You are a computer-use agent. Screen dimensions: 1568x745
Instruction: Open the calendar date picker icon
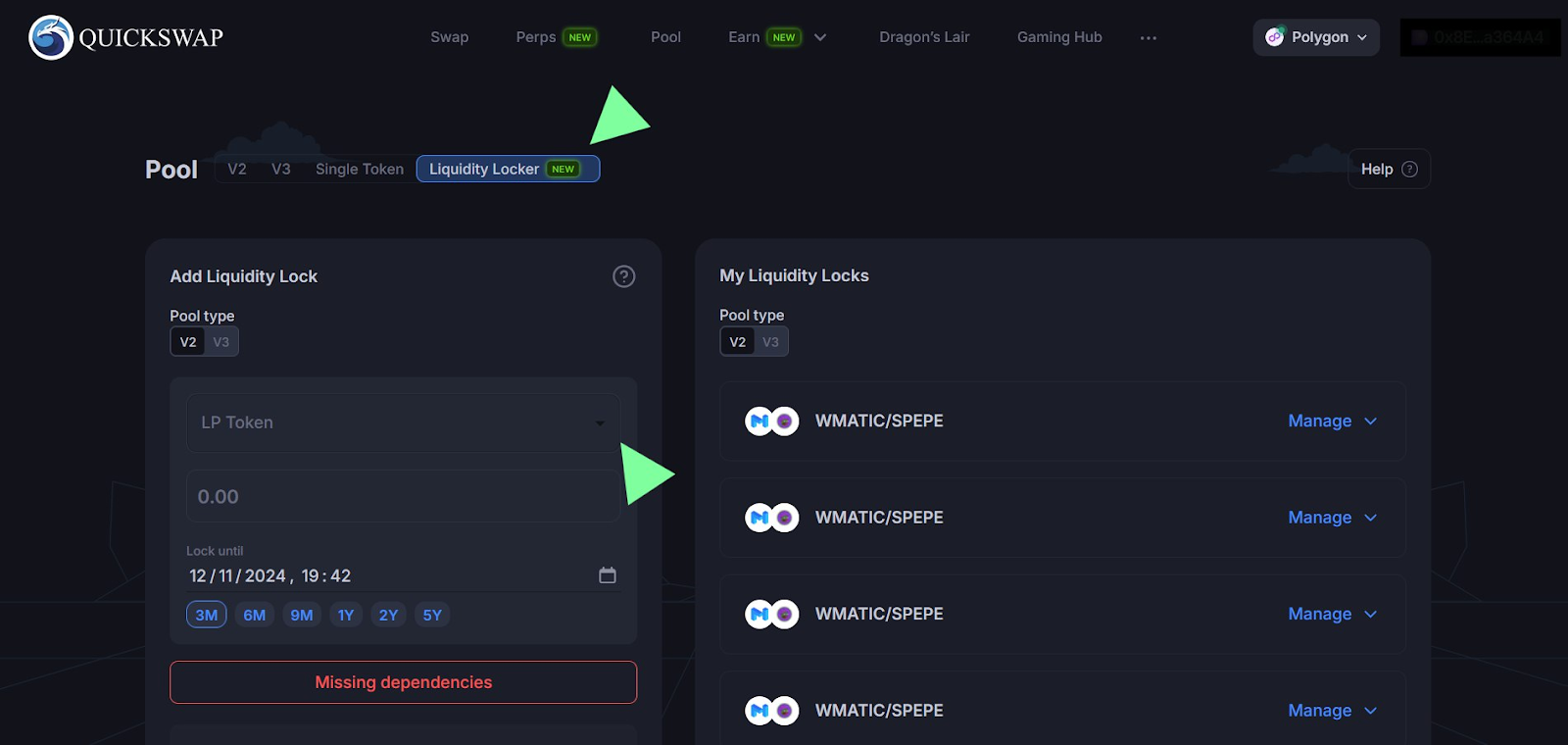608,575
